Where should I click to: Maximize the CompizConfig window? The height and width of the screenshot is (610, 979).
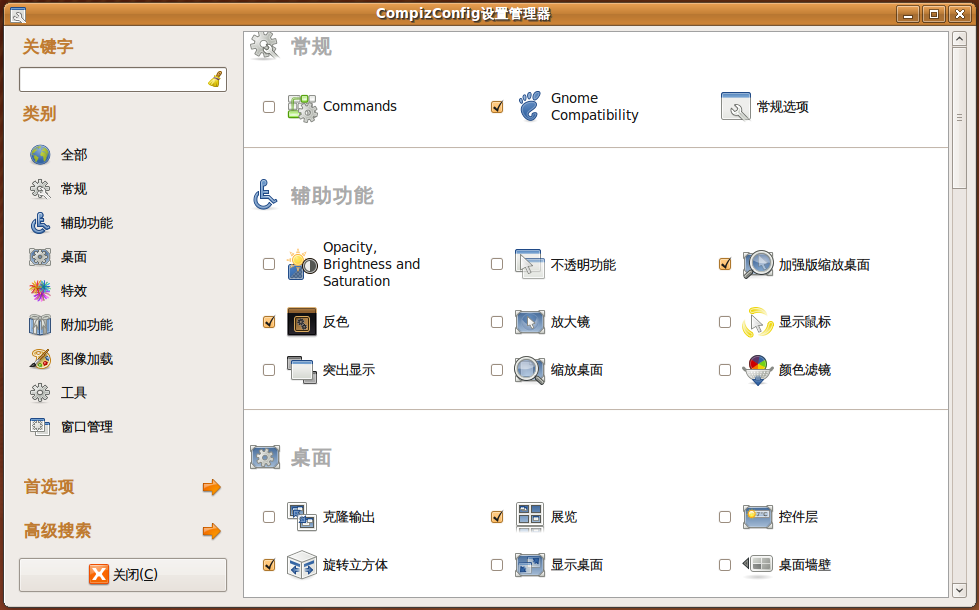click(x=934, y=14)
